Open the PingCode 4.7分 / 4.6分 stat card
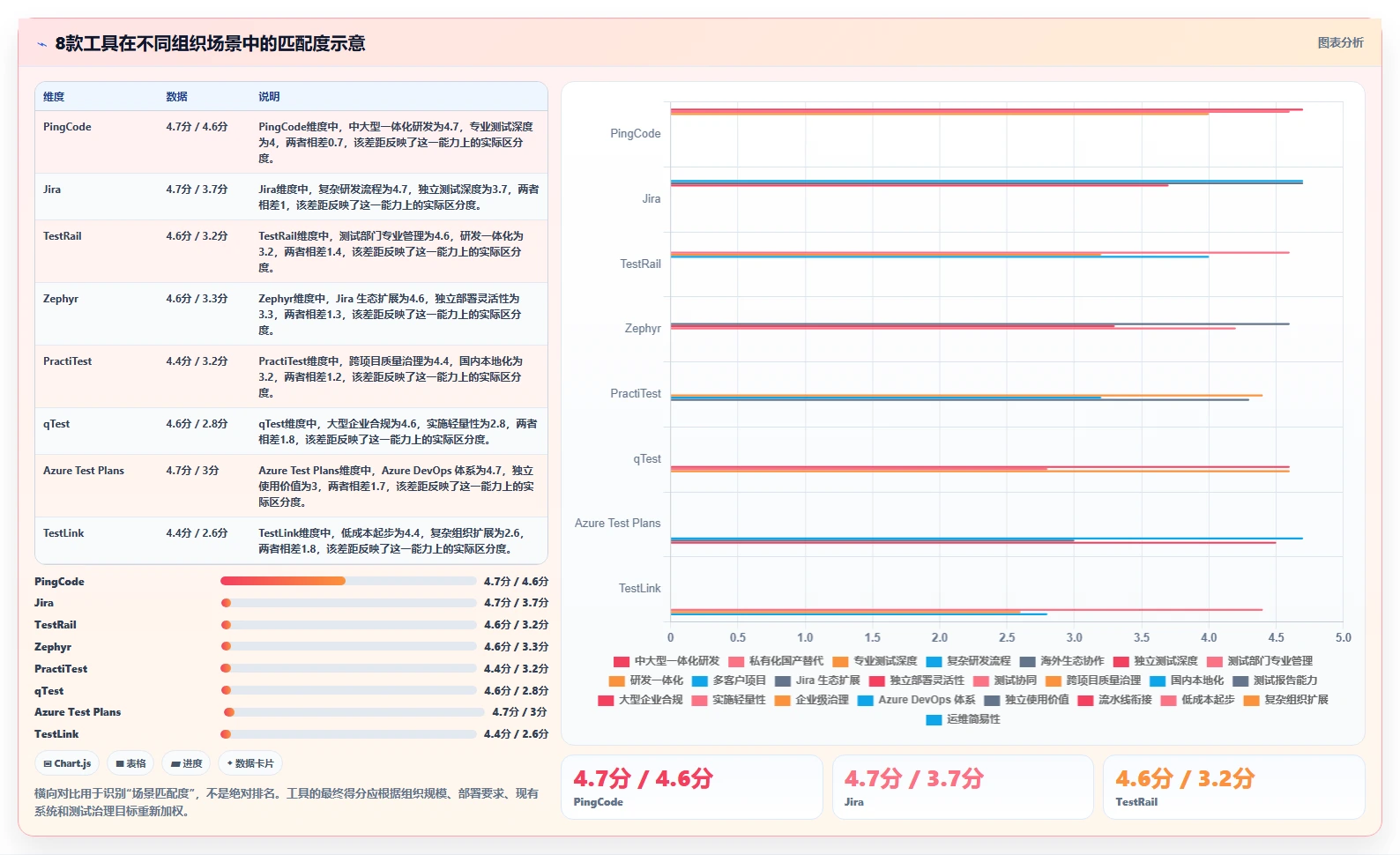The image size is (1400, 855). coord(692,787)
